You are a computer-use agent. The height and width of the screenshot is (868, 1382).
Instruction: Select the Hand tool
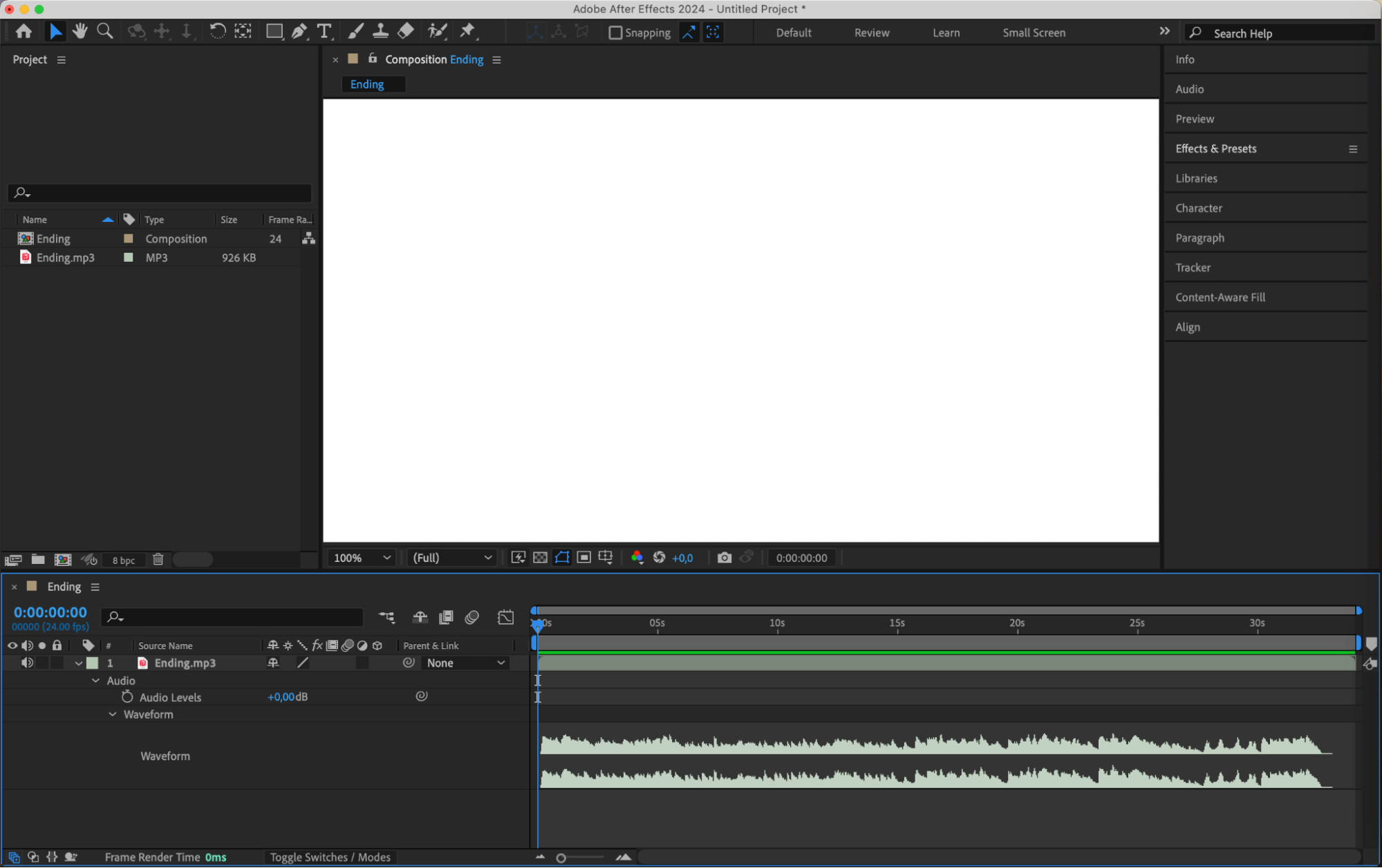point(80,31)
